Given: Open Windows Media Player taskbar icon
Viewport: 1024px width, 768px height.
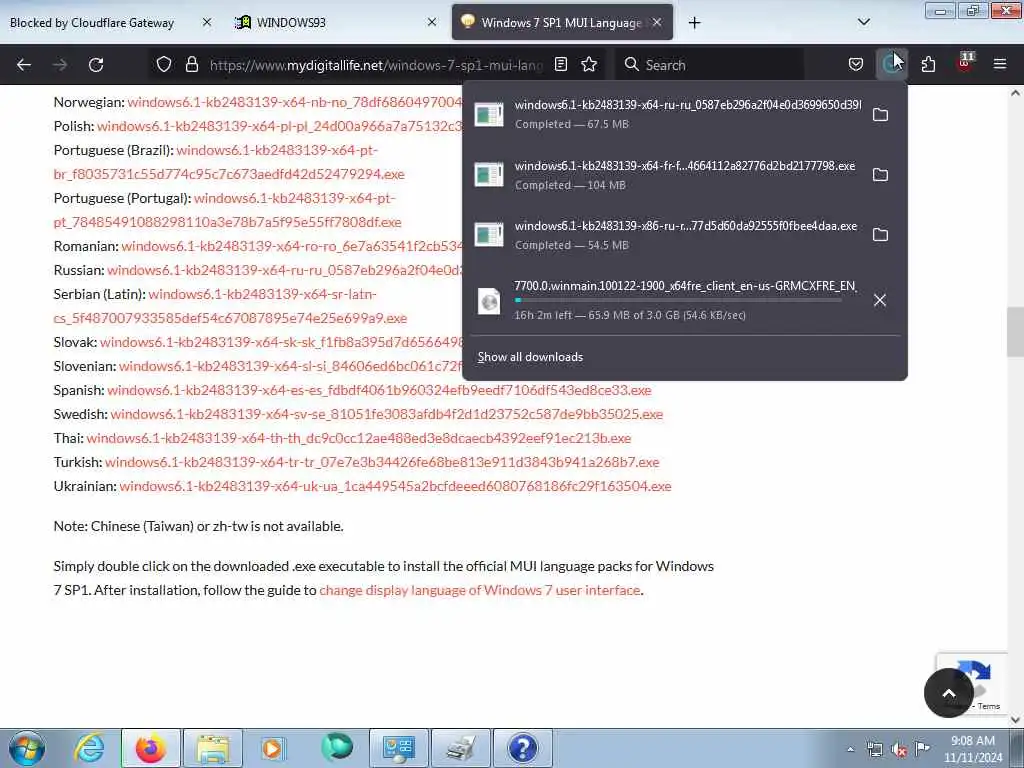Looking at the screenshot, I should (x=274, y=748).
